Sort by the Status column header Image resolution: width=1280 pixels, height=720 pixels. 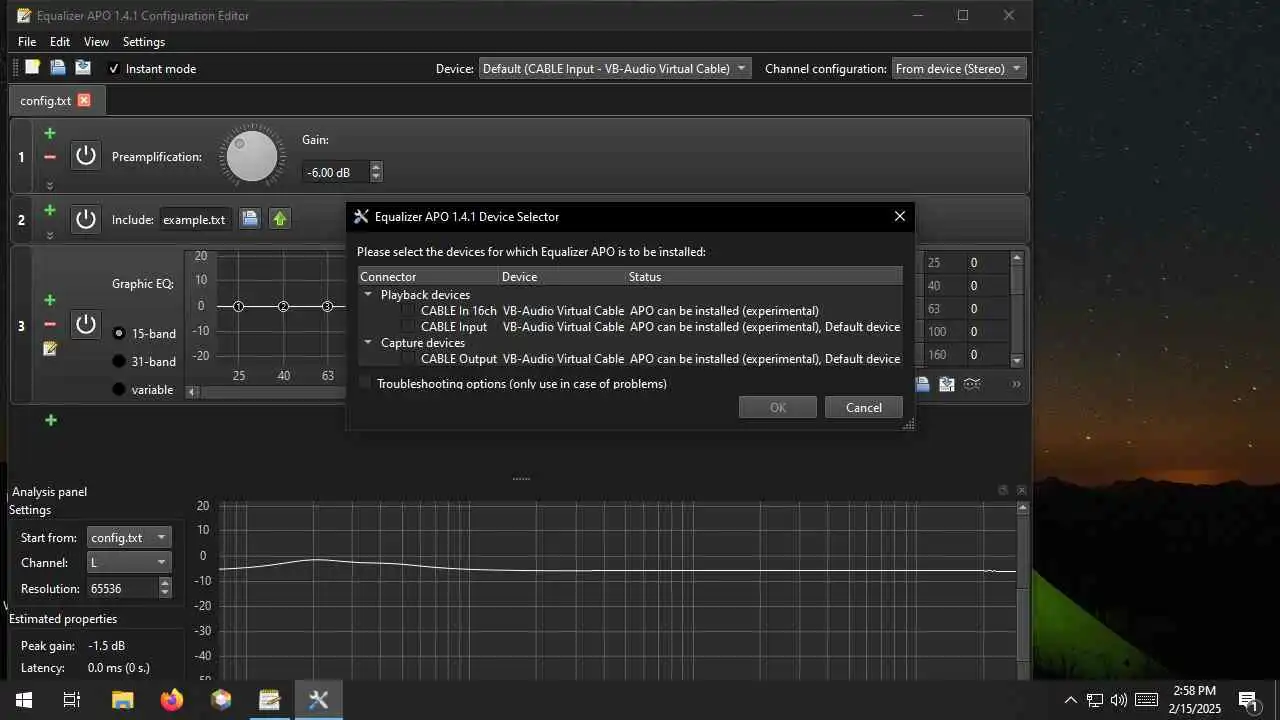tap(764, 277)
